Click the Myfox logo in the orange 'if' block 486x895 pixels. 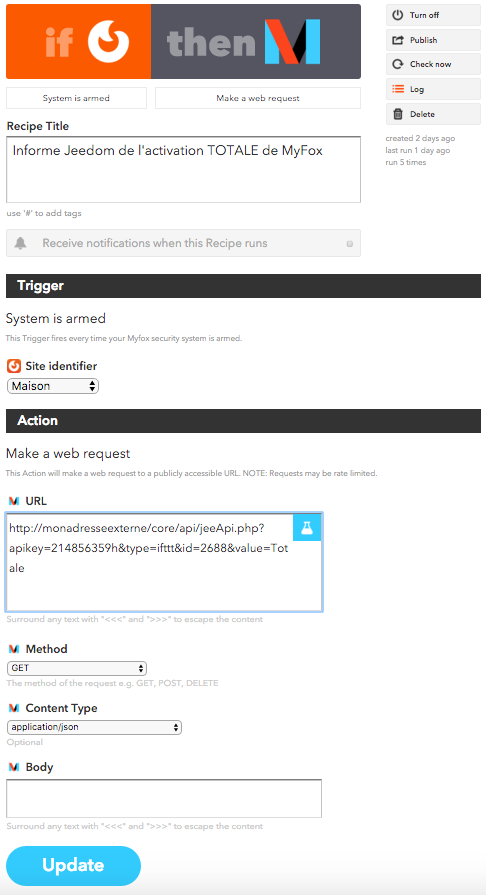(109, 42)
